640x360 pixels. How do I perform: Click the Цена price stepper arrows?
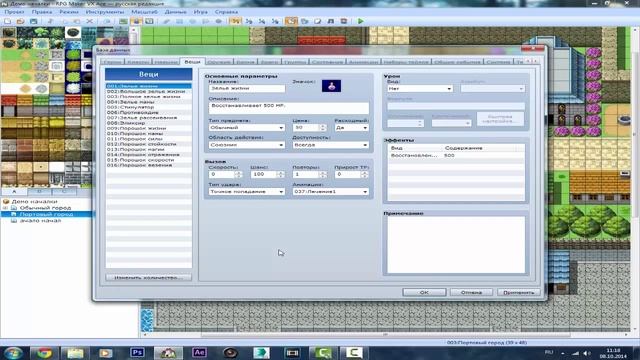[x=323, y=127]
